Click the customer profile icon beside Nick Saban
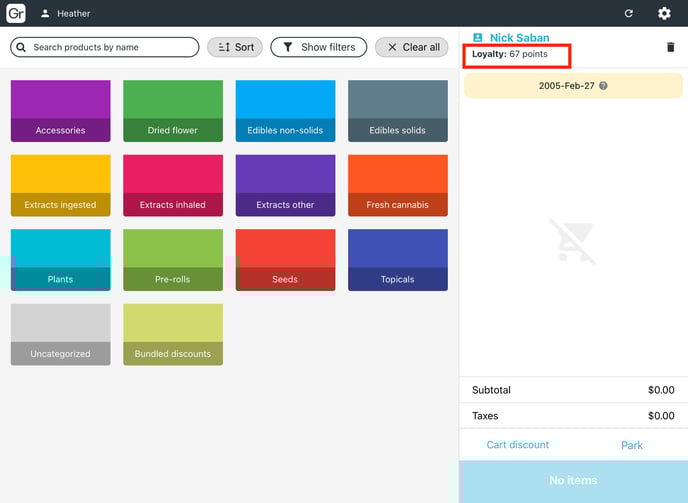This screenshot has height=503, width=688. (x=477, y=38)
